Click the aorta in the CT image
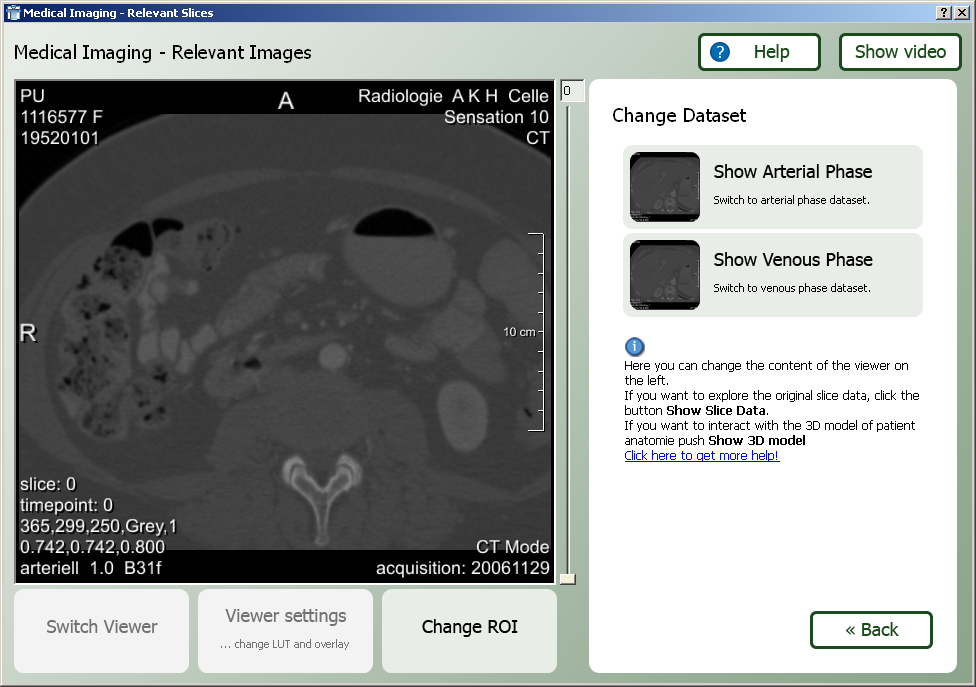 [x=329, y=354]
